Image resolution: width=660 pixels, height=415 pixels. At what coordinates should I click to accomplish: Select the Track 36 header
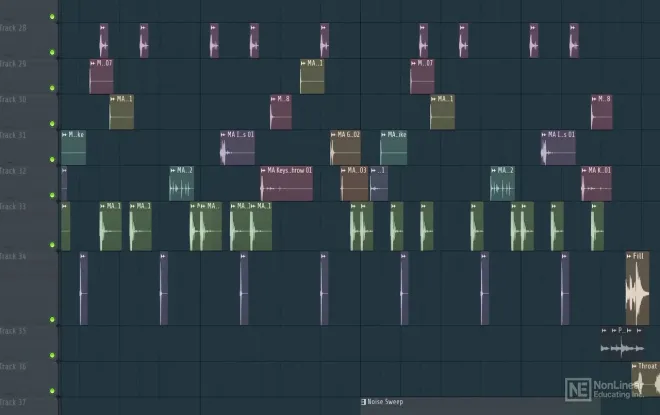(14, 367)
